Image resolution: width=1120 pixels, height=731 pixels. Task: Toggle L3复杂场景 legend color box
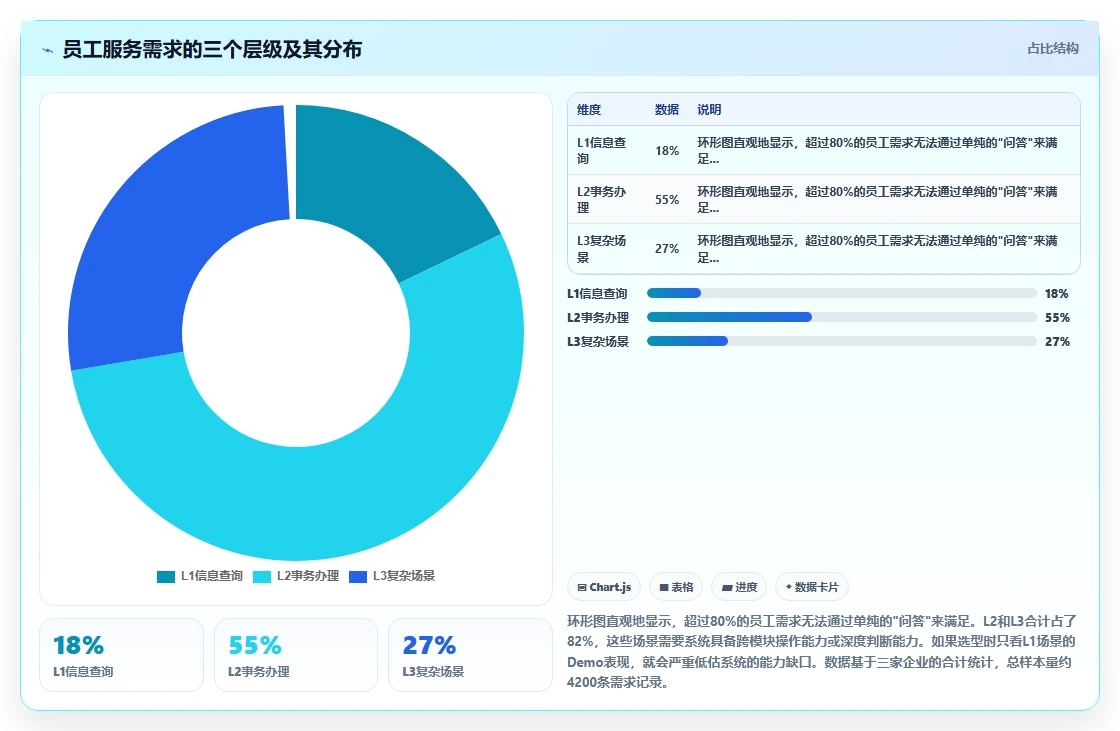[x=358, y=577]
